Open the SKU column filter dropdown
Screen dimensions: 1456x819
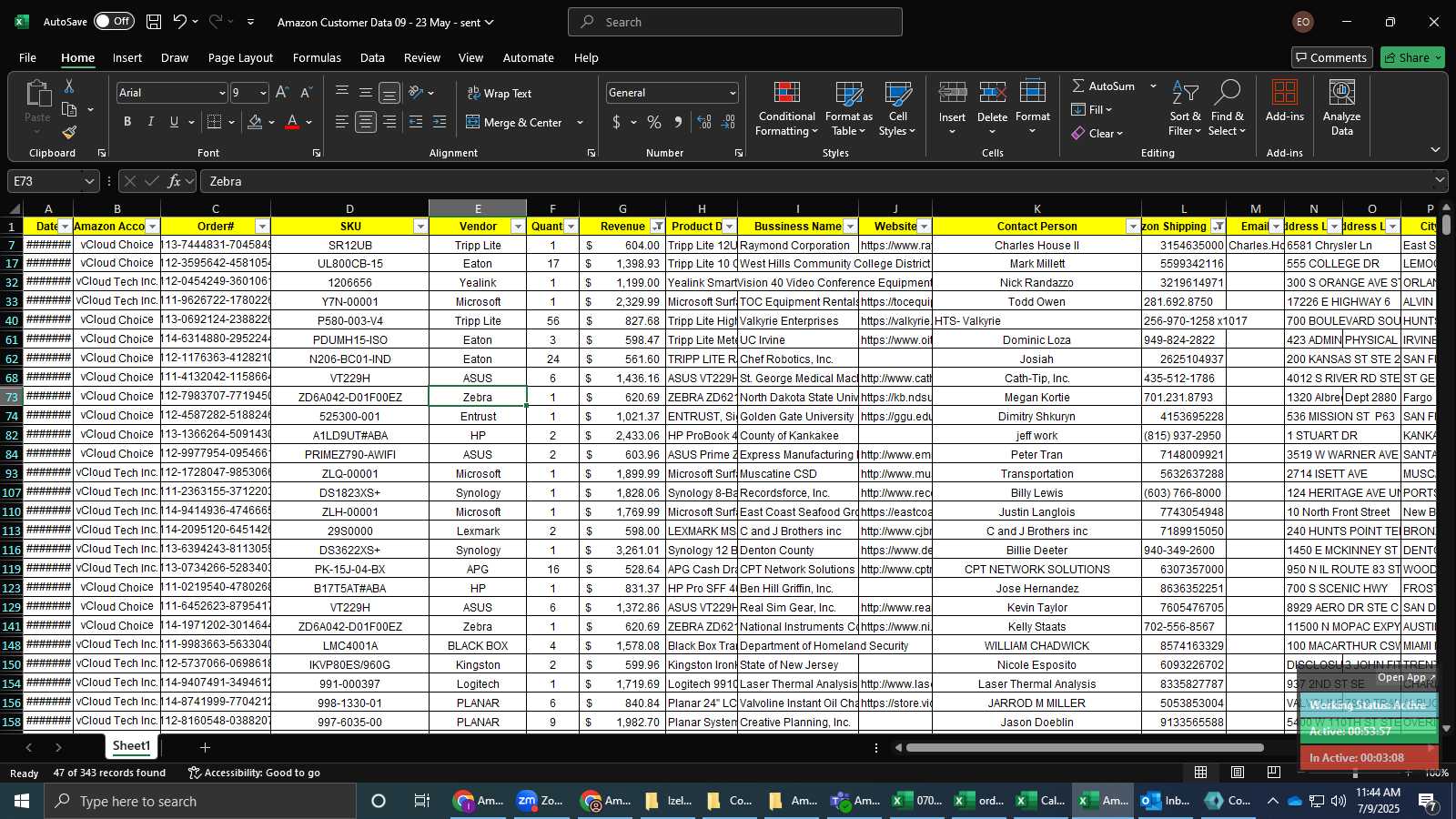pos(420,227)
